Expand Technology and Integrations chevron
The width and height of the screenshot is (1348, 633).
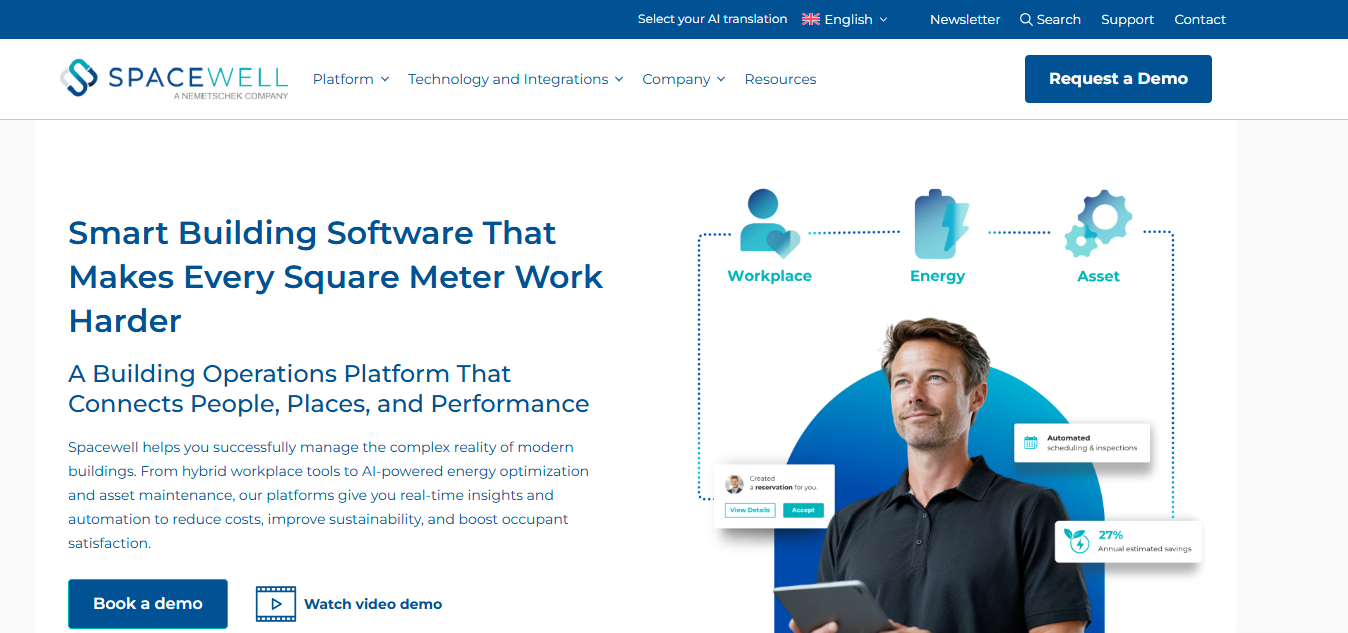[619, 79]
